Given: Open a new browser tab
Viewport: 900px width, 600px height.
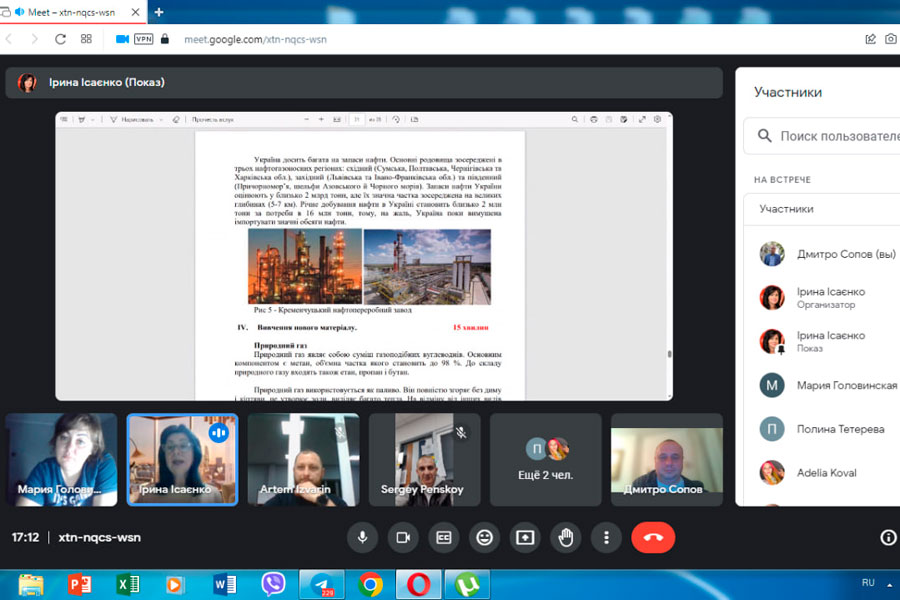Looking at the screenshot, I should pos(159,12).
